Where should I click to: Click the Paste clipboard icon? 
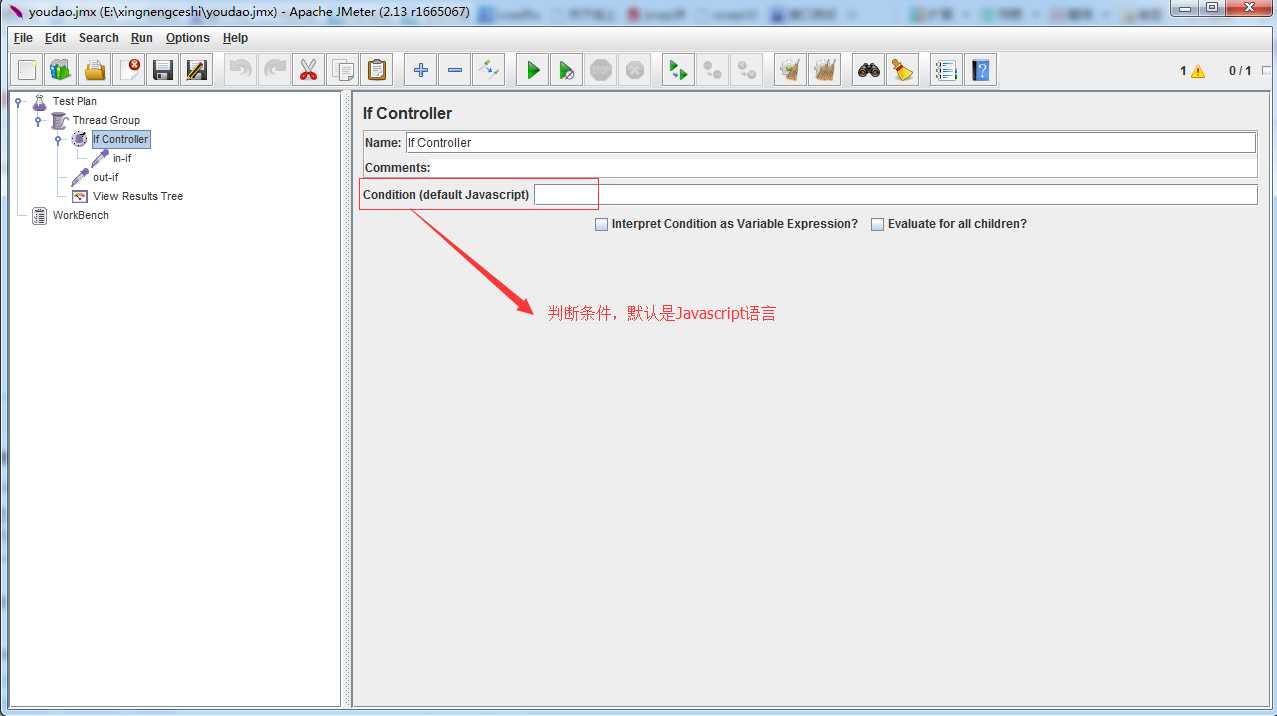point(376,70)
